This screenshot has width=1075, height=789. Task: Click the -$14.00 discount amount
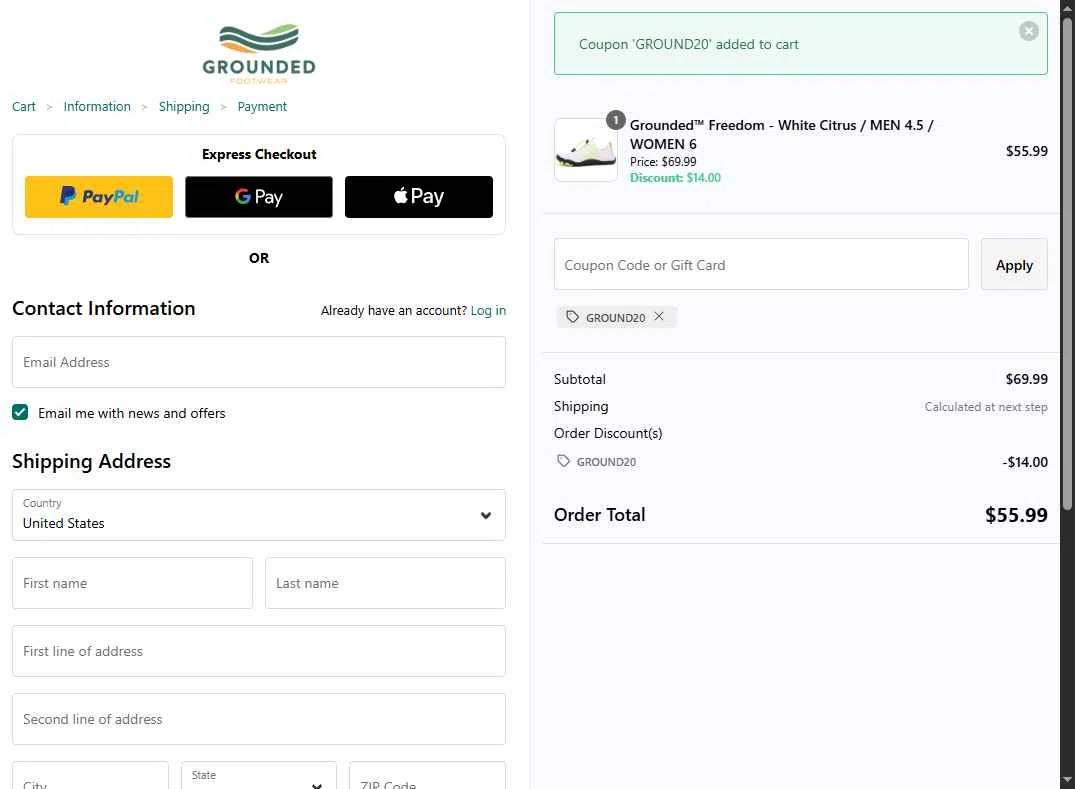pos(1024,462)
